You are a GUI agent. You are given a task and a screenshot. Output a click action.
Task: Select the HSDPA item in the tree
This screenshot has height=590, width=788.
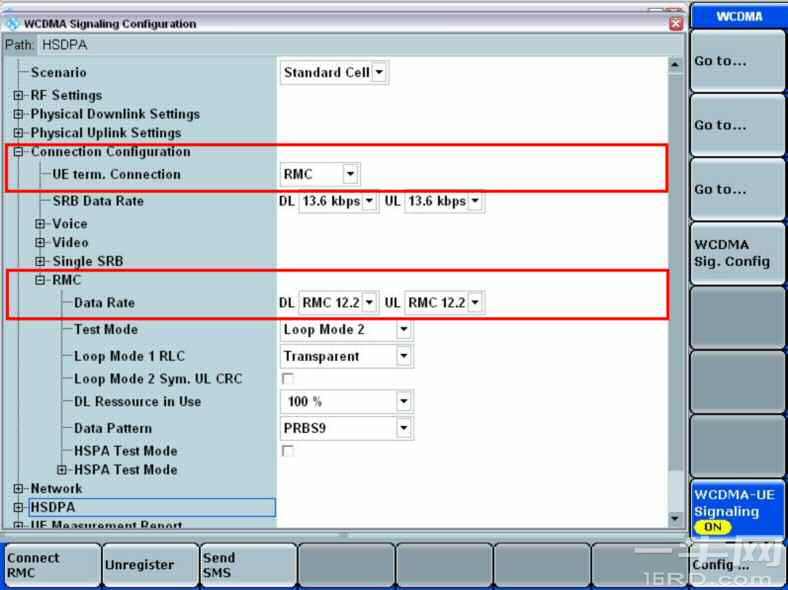(52, 508)
